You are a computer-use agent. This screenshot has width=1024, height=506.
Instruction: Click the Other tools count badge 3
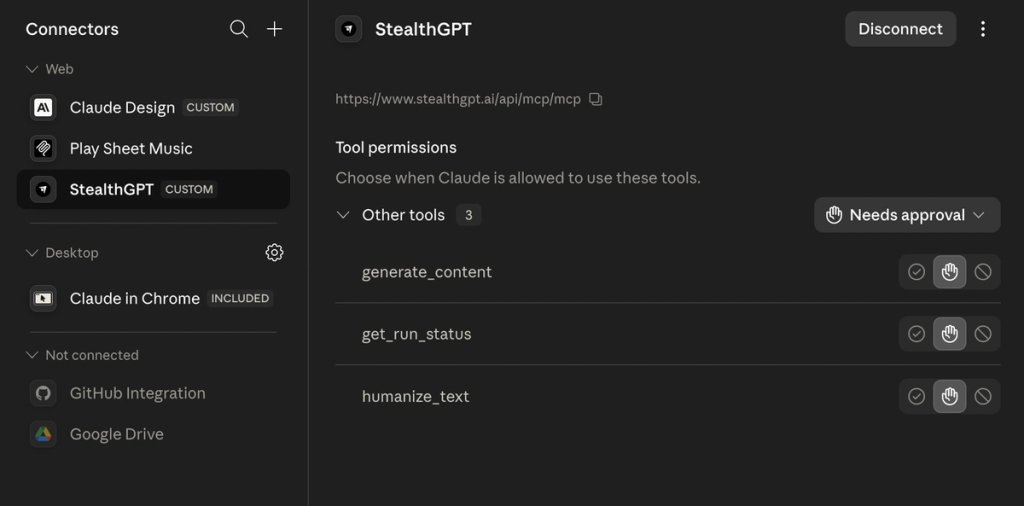468,215
